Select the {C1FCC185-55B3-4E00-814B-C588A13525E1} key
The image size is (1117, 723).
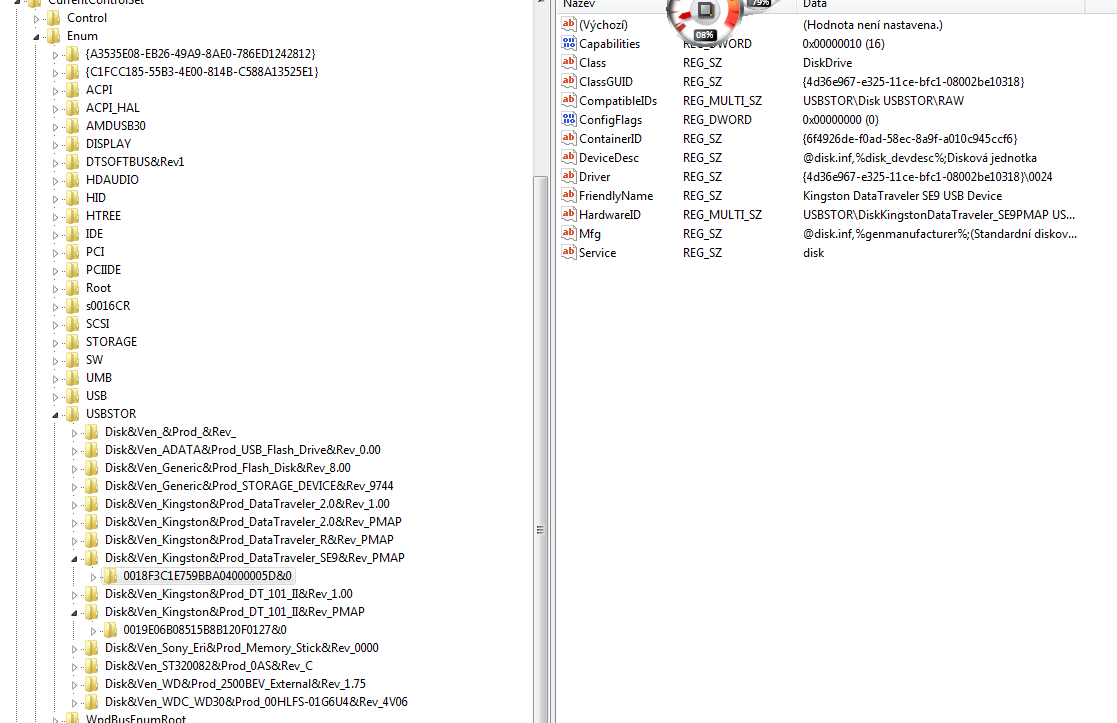click(202, 72)
